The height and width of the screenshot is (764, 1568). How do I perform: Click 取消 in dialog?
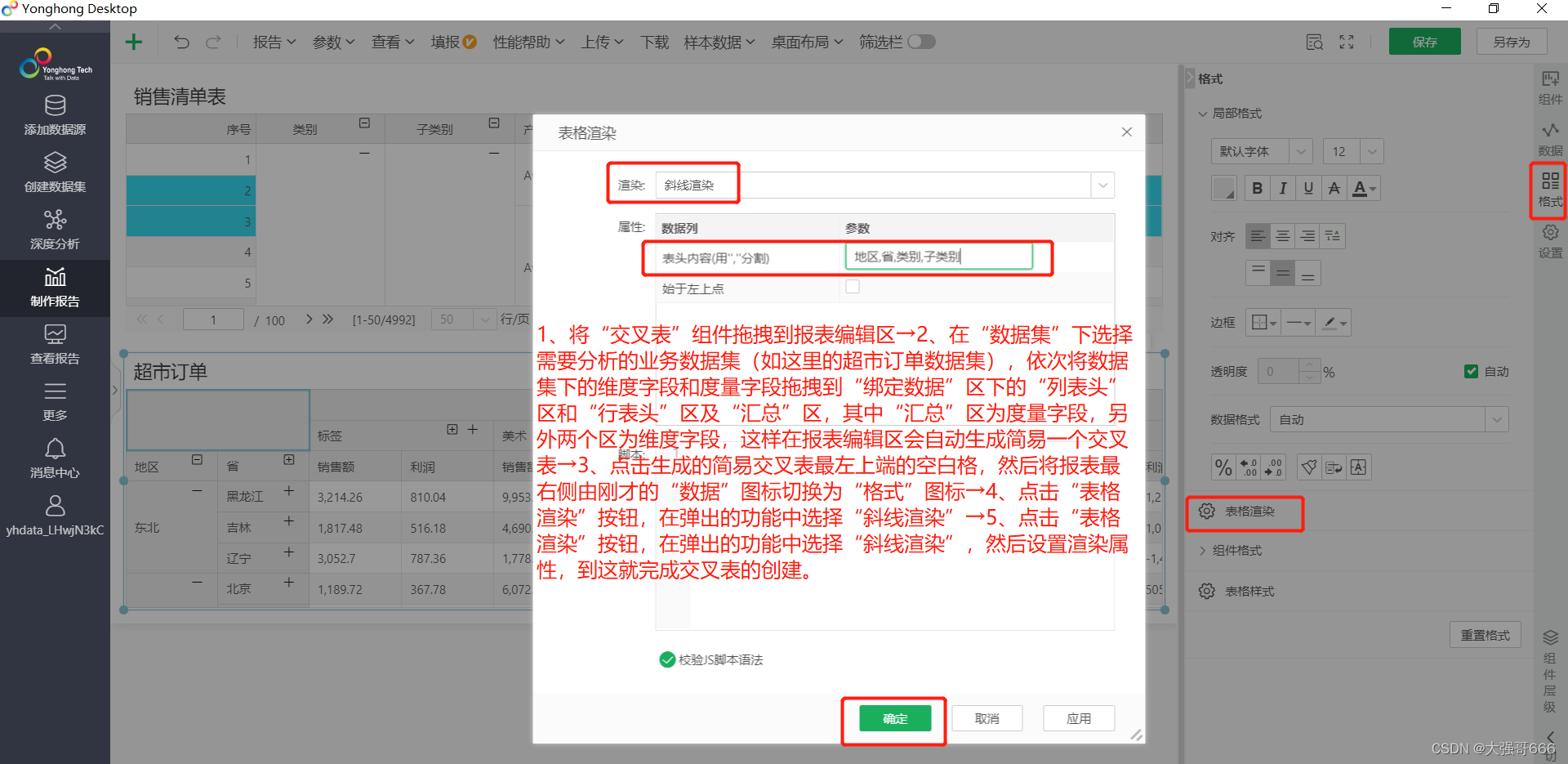[987, 718]
